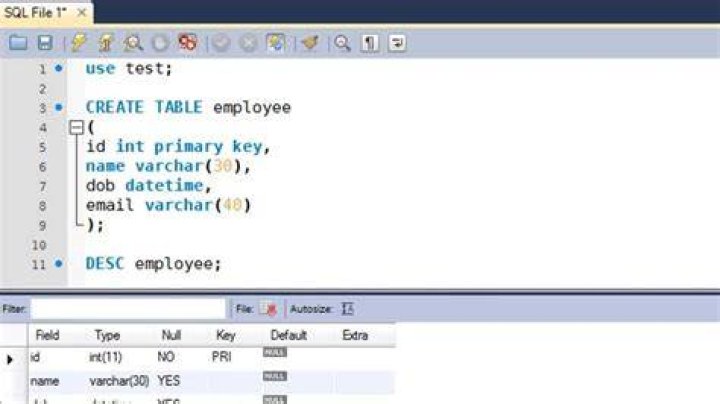Close the SQL File 1 tab
This screenshot has width=720, height=404.
coord(82,12)
